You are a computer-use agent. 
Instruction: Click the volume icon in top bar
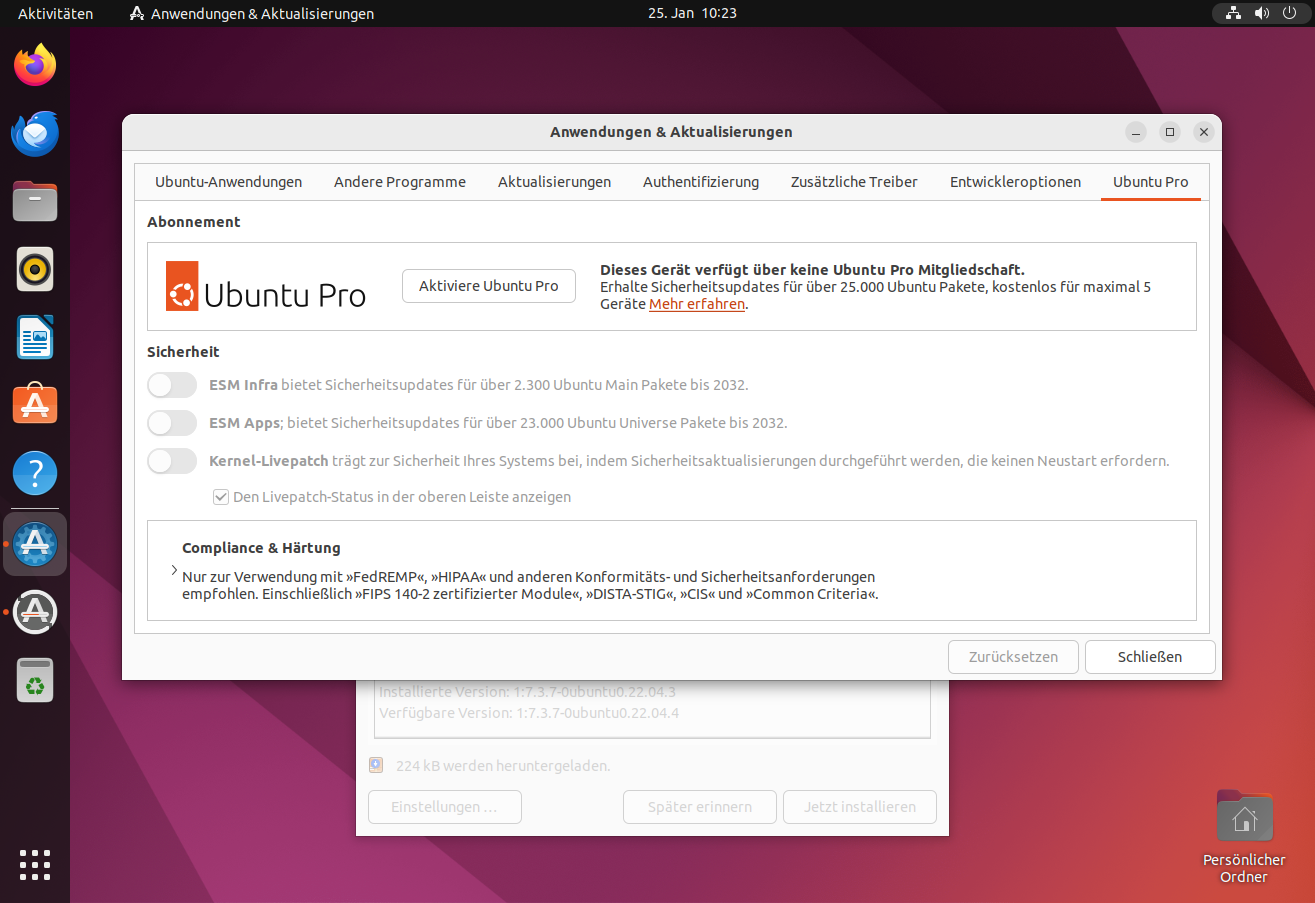(x=1262, y=13)
